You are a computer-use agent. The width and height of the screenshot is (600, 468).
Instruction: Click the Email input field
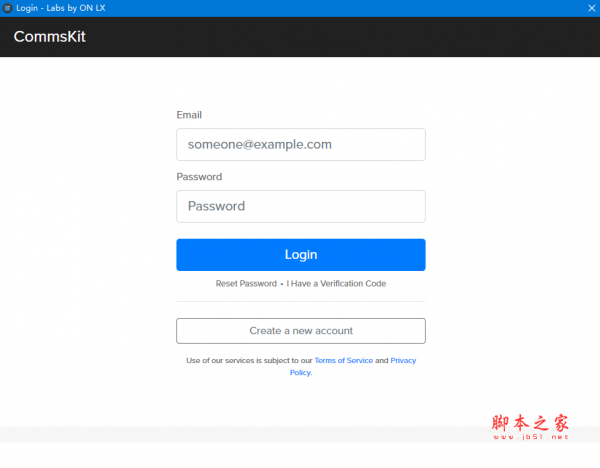(301, 145)
